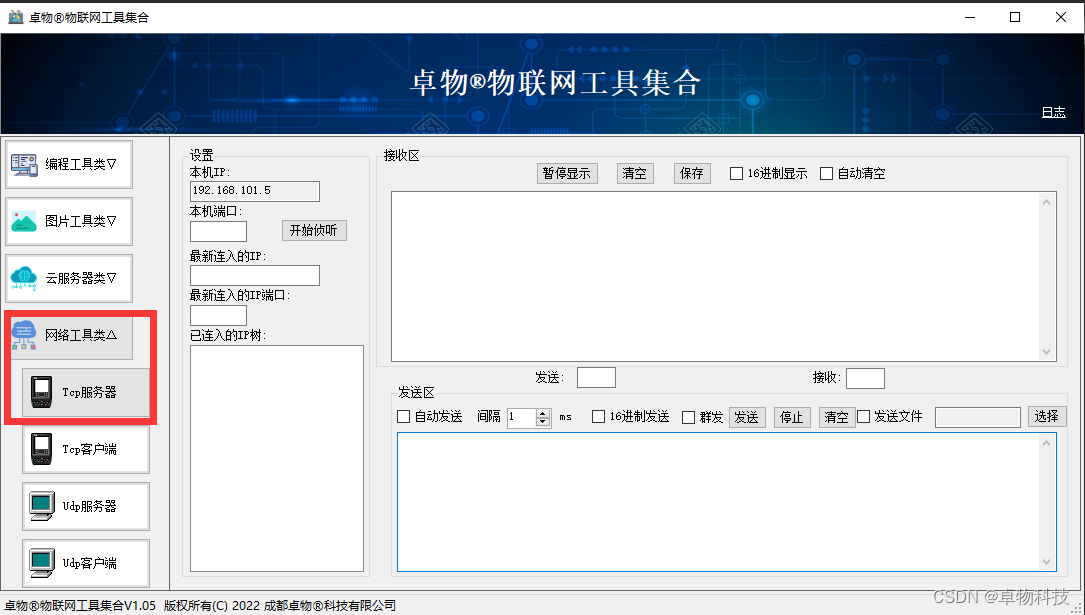
Task: Toggle 16进制发送 checkbox
Action: [599, 416]
